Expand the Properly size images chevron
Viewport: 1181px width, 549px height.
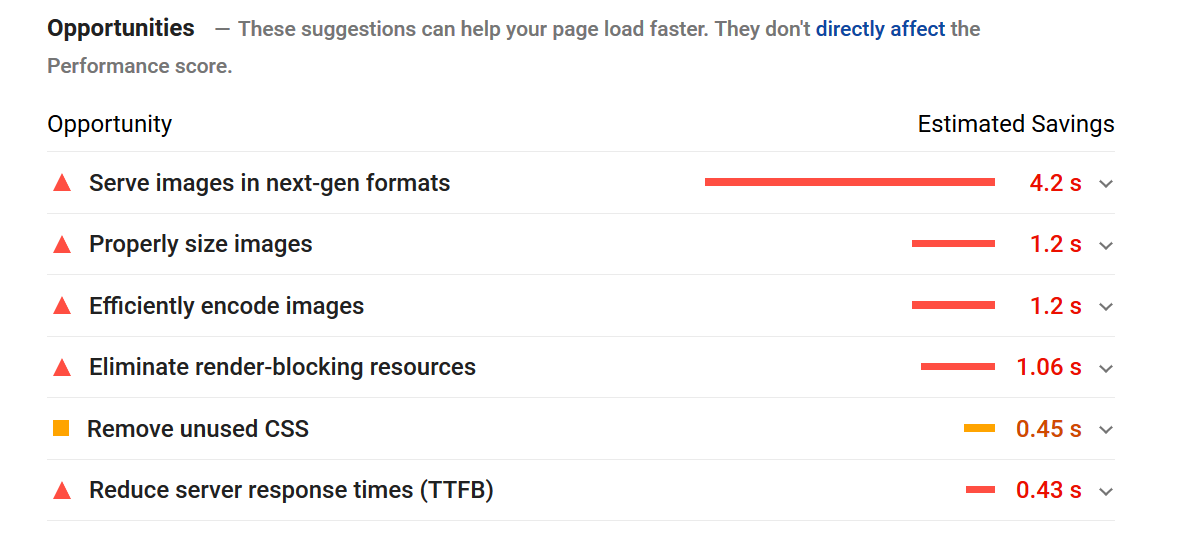pyautogui.click(x=1105, y=245)
